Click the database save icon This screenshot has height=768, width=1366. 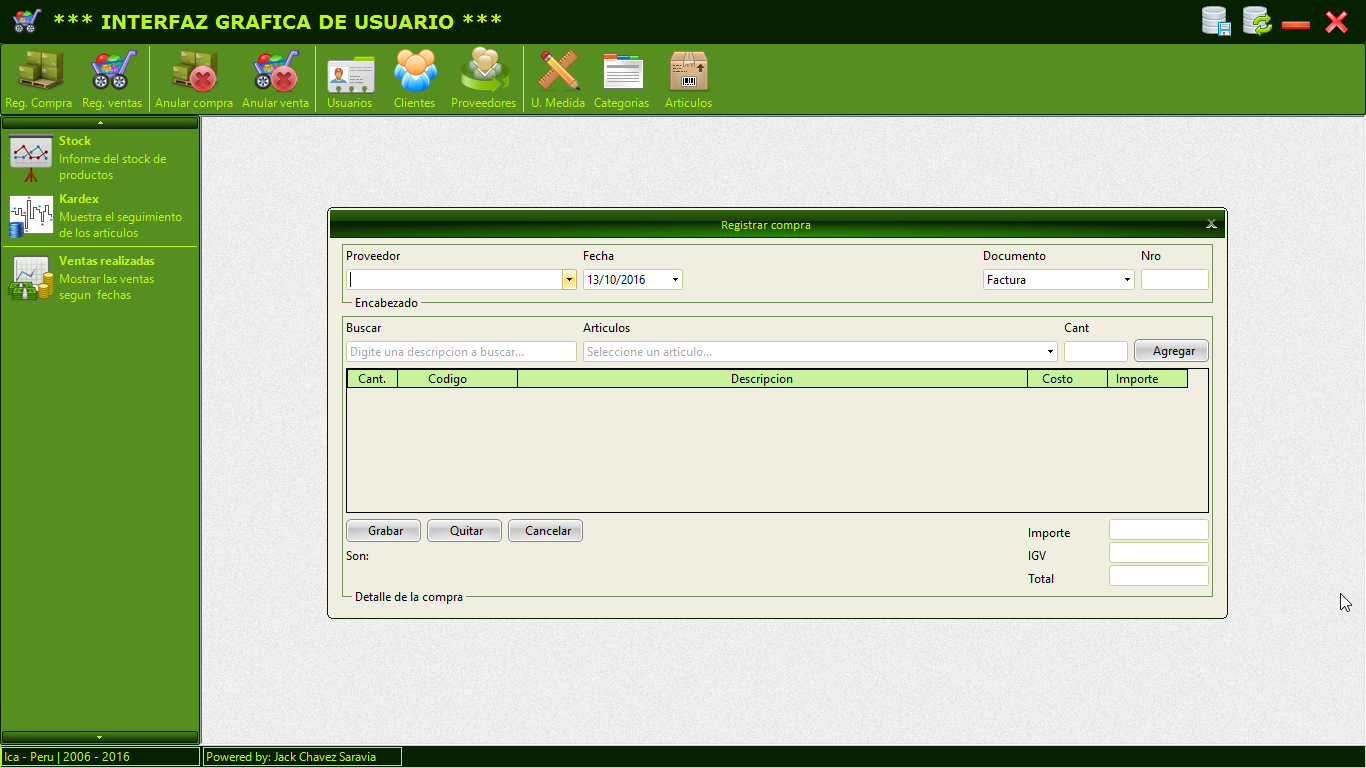click(1216, 21)
